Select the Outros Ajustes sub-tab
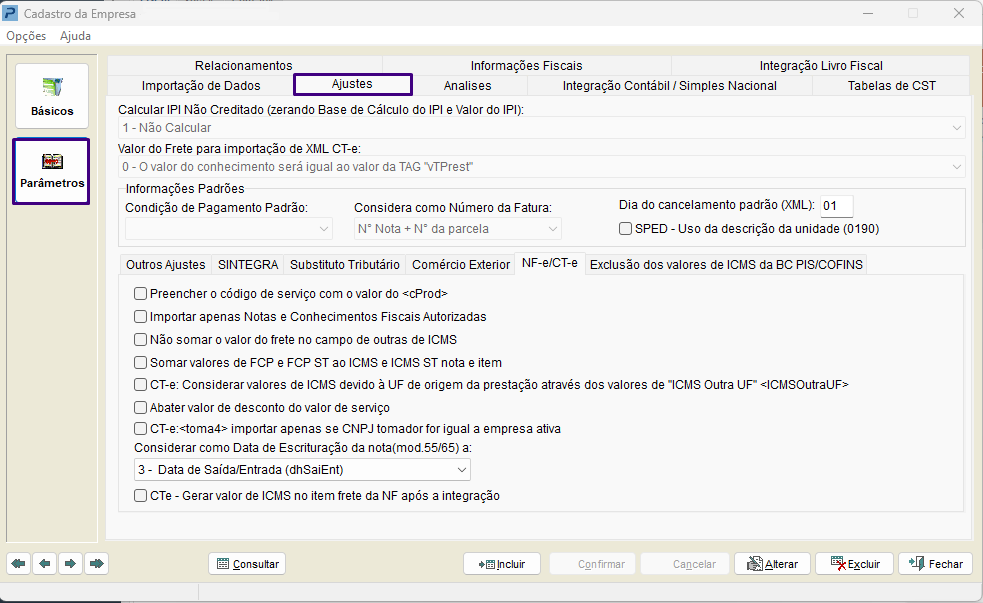 166,265
